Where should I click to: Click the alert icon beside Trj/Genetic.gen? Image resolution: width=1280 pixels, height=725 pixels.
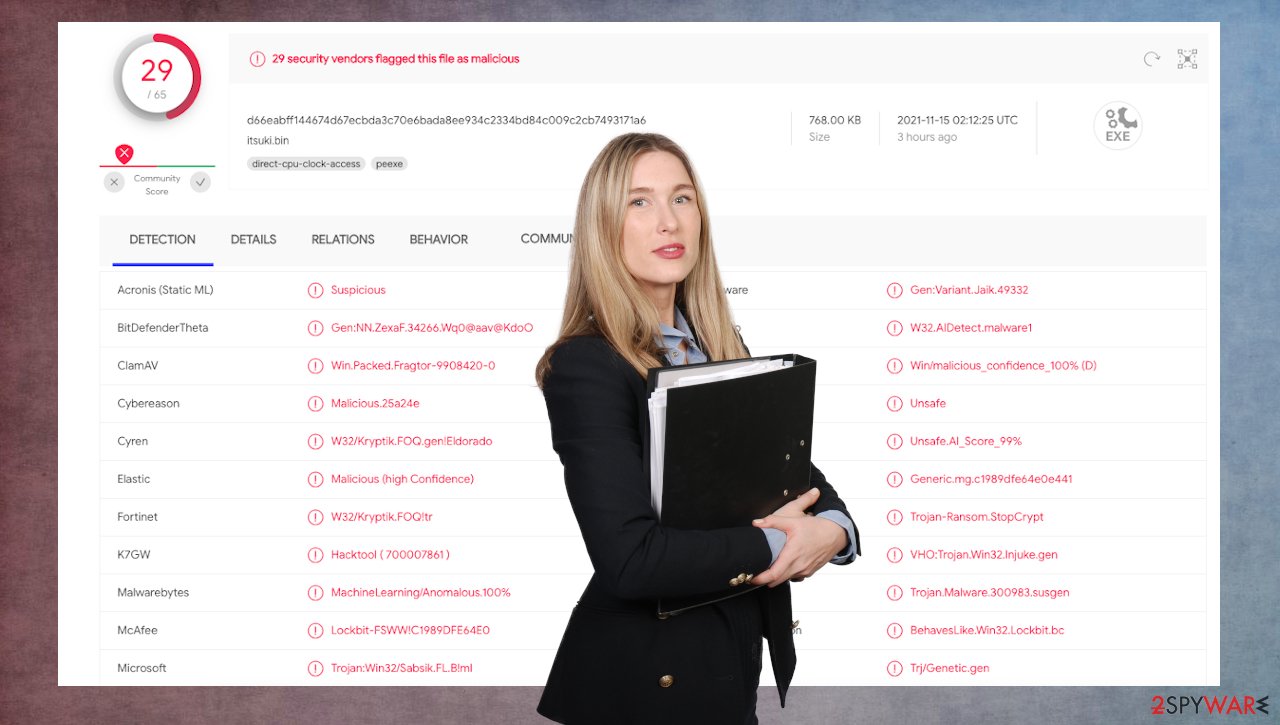894,668
